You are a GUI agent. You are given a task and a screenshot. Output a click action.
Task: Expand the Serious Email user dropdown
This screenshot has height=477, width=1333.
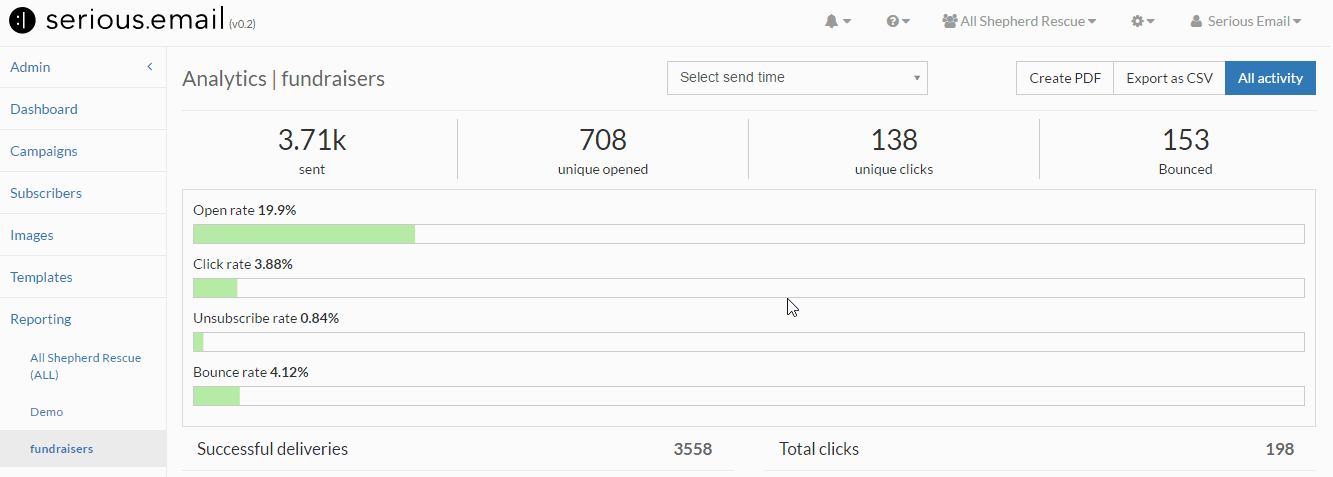coord(1246,21)
